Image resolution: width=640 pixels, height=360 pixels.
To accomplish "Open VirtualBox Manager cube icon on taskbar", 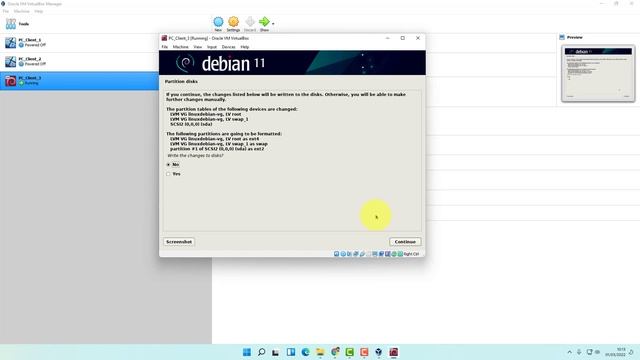I will pyautogui.click(x=379, y=352).
